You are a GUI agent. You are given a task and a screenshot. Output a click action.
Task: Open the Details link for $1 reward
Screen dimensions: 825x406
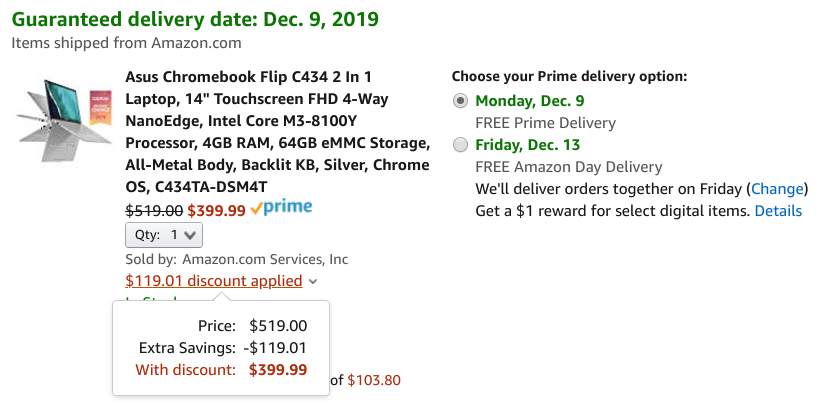pos(778,211)
